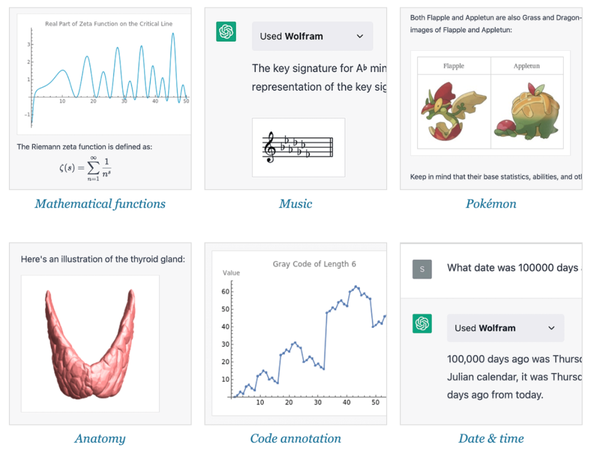Expand the Used Wolfram dropdown in the Music panel
This screenshot has height=454, width=600.
pyautogui.click(x=311, y=37)
